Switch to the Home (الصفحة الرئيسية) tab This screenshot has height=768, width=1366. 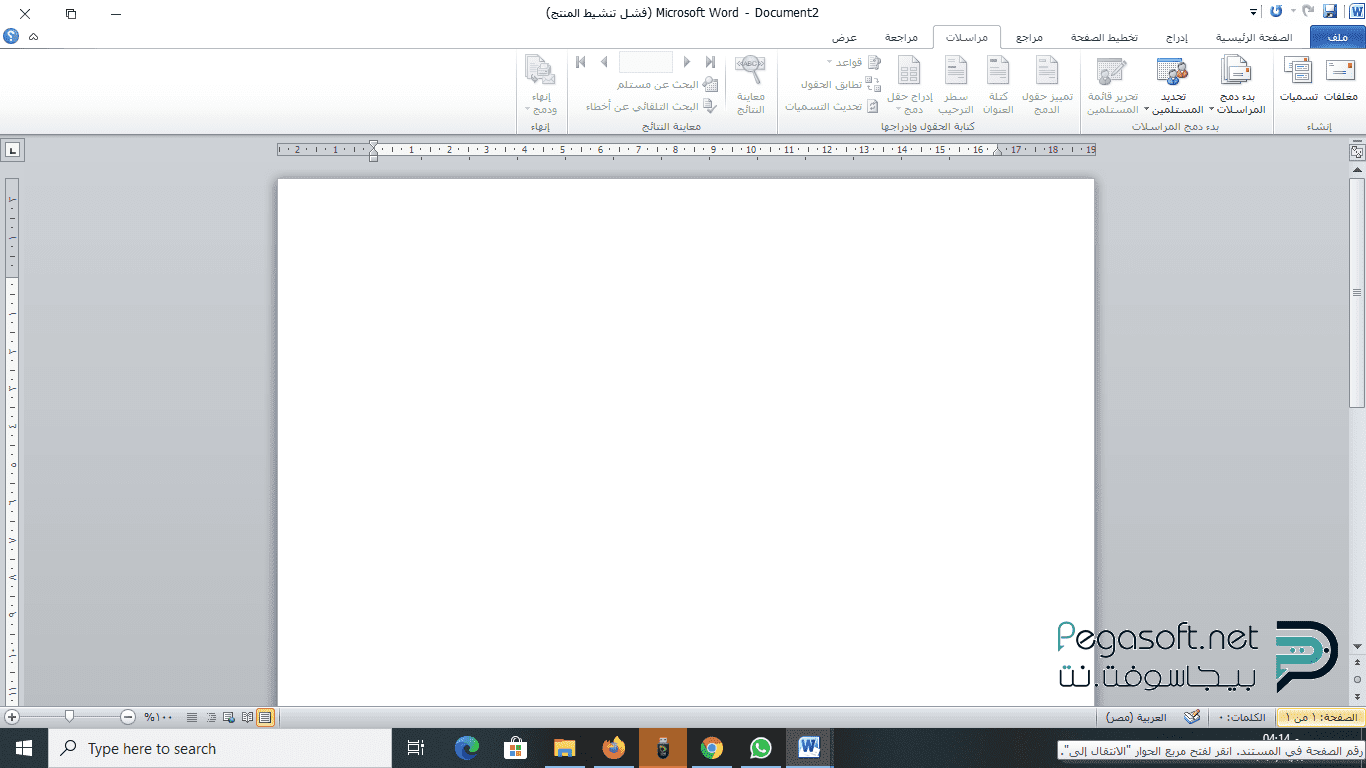tap(1254, 37)
